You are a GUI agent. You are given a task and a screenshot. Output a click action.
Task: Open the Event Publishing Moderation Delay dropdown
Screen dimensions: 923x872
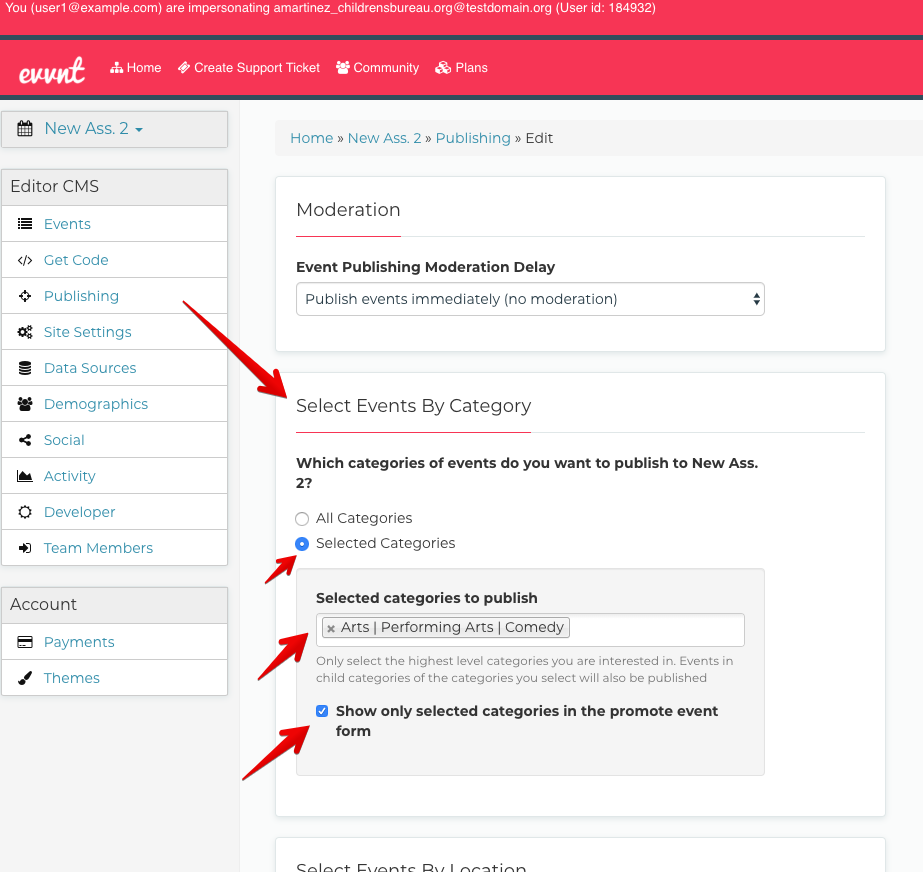[530, 299]
